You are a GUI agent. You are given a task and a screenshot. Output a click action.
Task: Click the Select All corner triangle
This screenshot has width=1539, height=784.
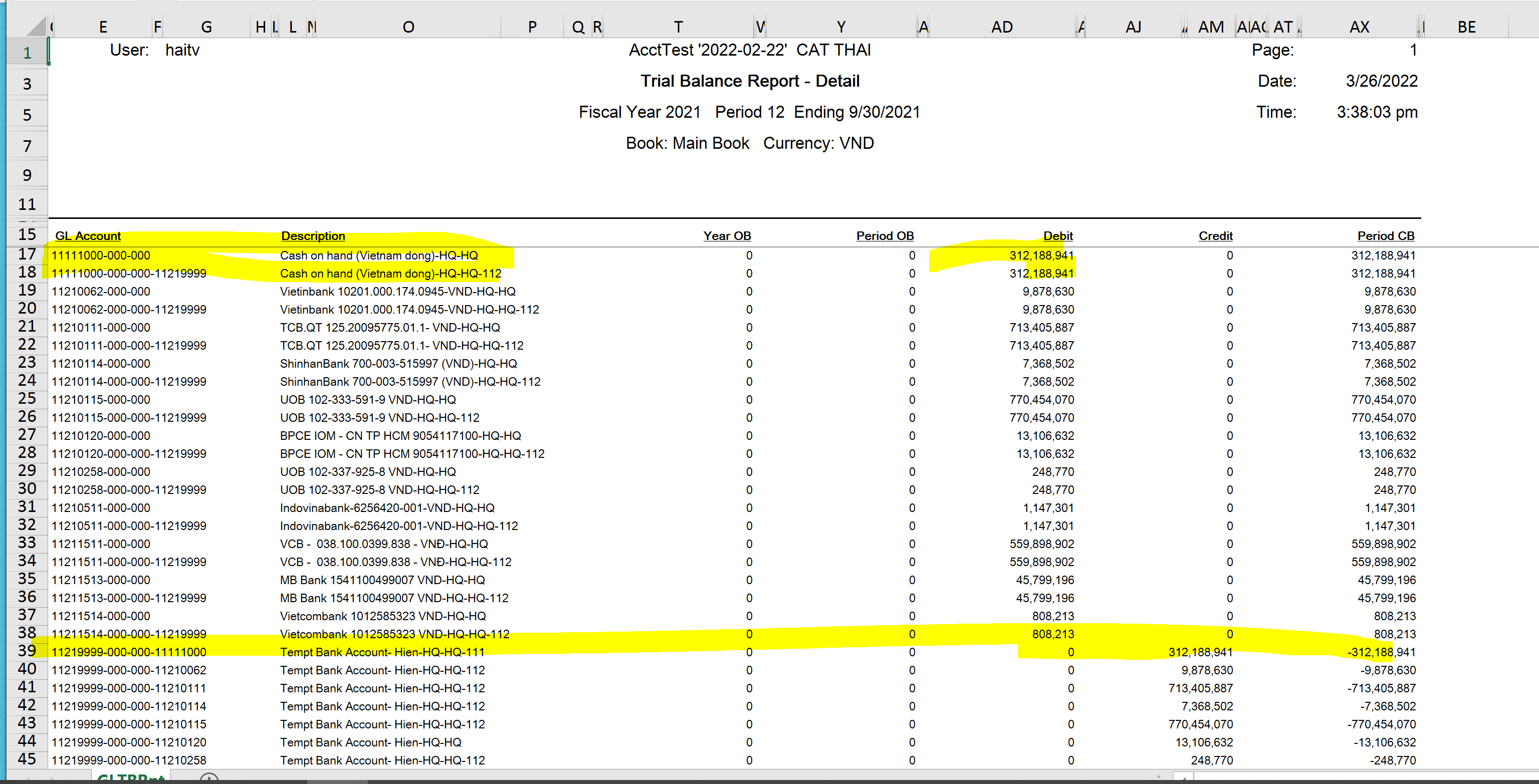tap(36, 26)
